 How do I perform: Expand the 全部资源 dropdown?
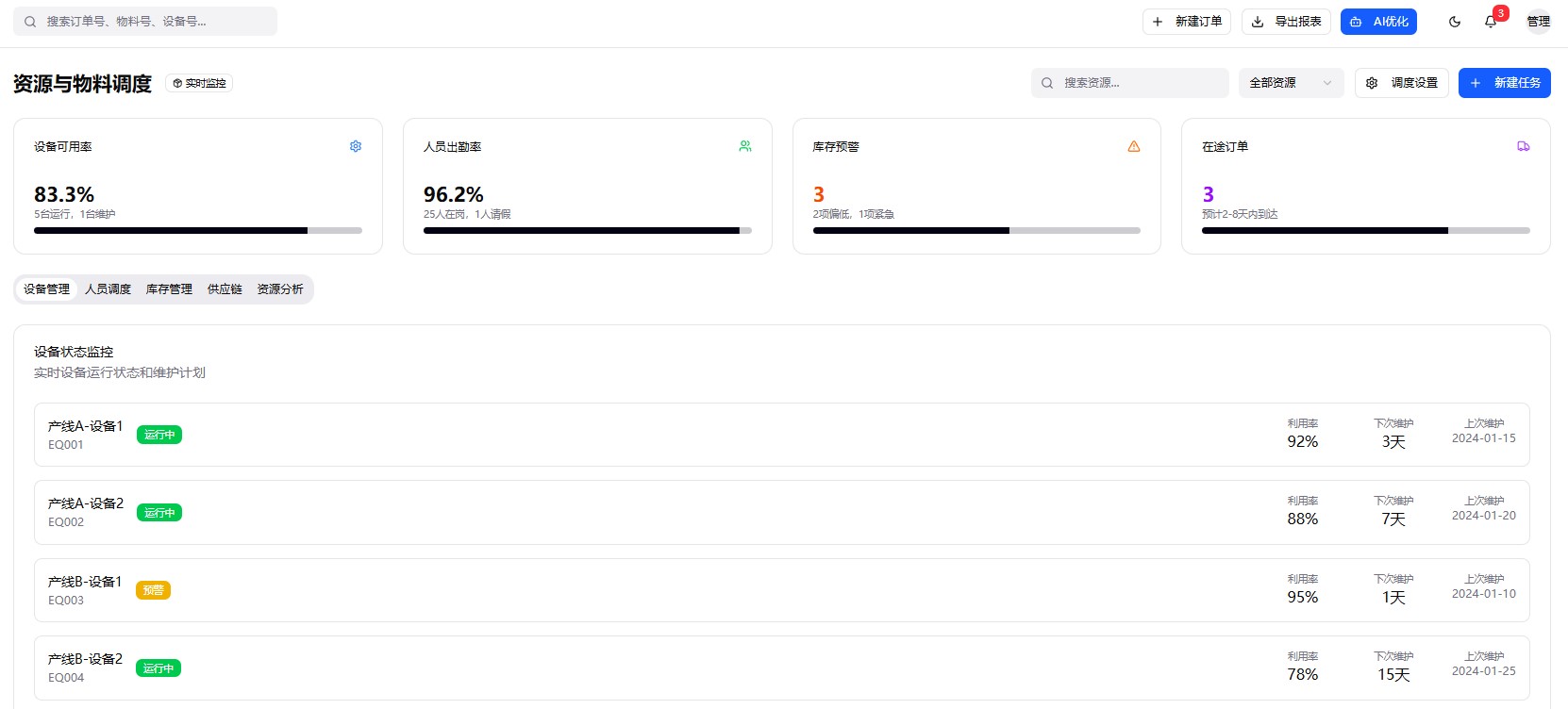(1291, 83)
